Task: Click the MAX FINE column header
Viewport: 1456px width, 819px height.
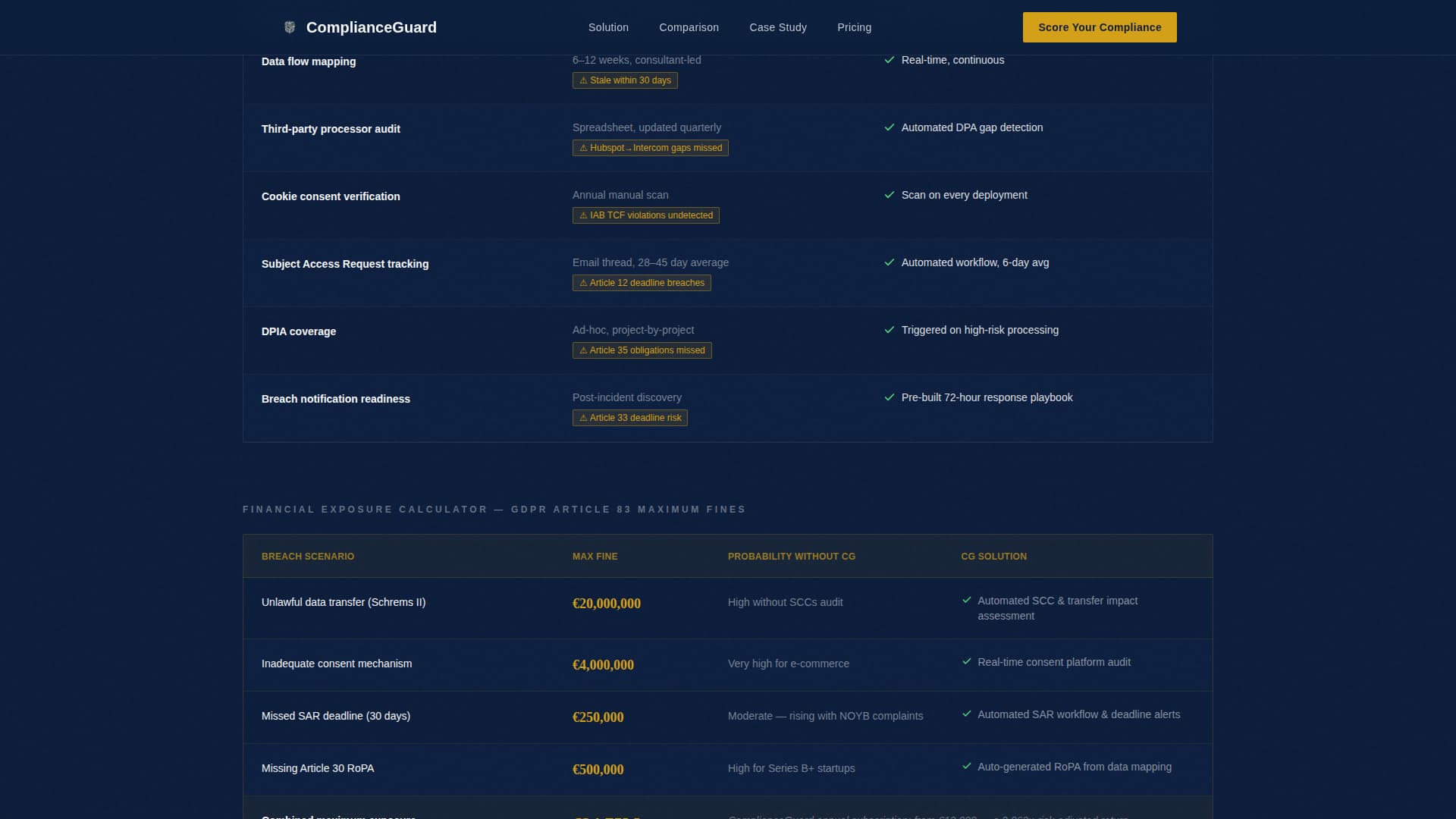Action: [x=595, y=556]
